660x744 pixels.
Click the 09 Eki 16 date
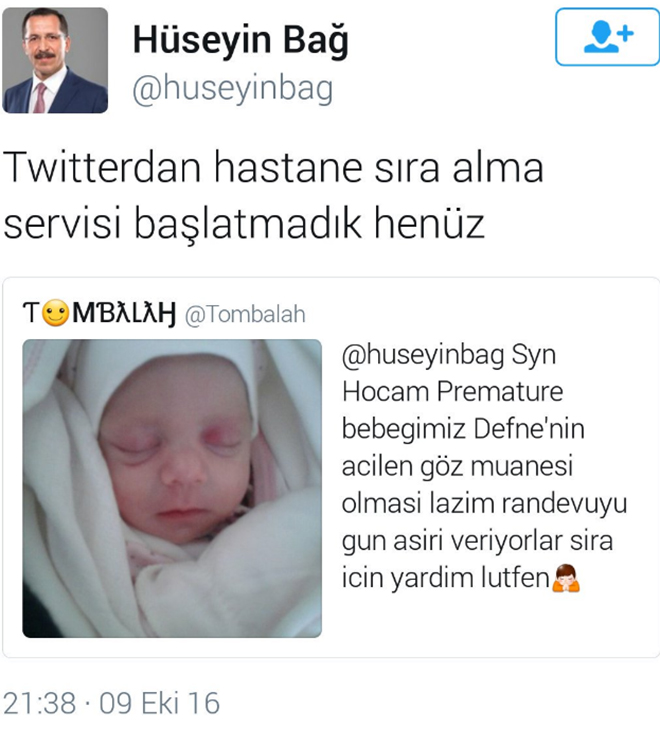click(159, 703)
